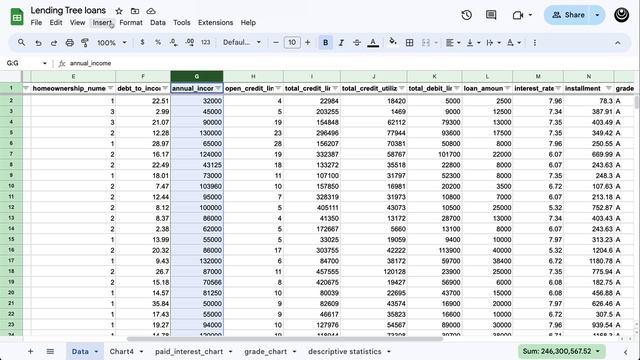Format as currency dollar icon

click(x=142, y=42)
